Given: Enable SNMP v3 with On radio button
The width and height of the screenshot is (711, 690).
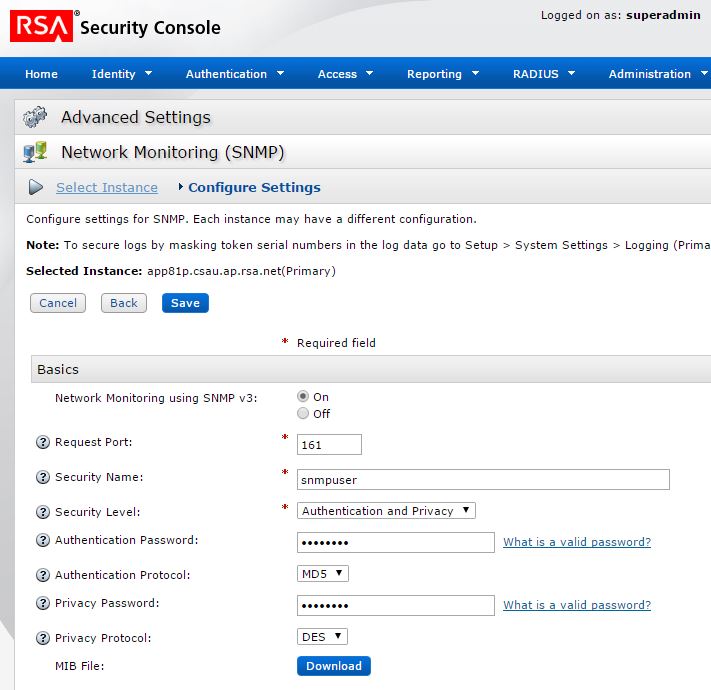Looking at the screenshot, I should coord(303,396).
